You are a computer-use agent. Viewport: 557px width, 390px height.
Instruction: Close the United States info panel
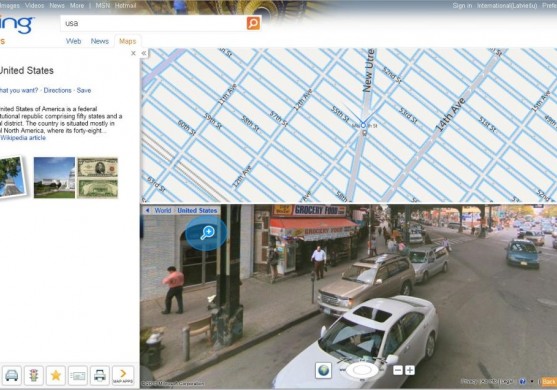[x=133, y=53]
